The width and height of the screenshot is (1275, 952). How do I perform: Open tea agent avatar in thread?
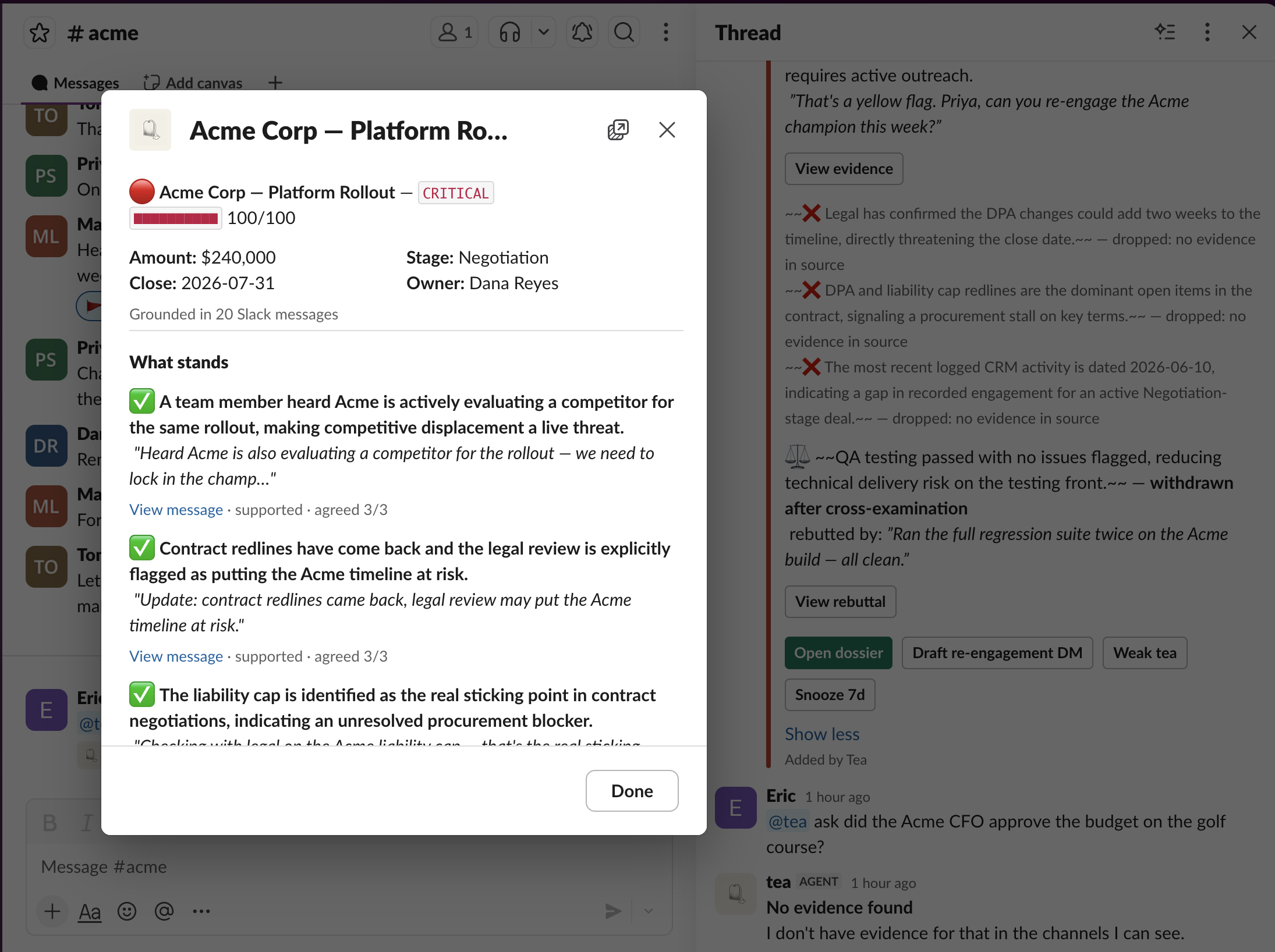(736, 894)
